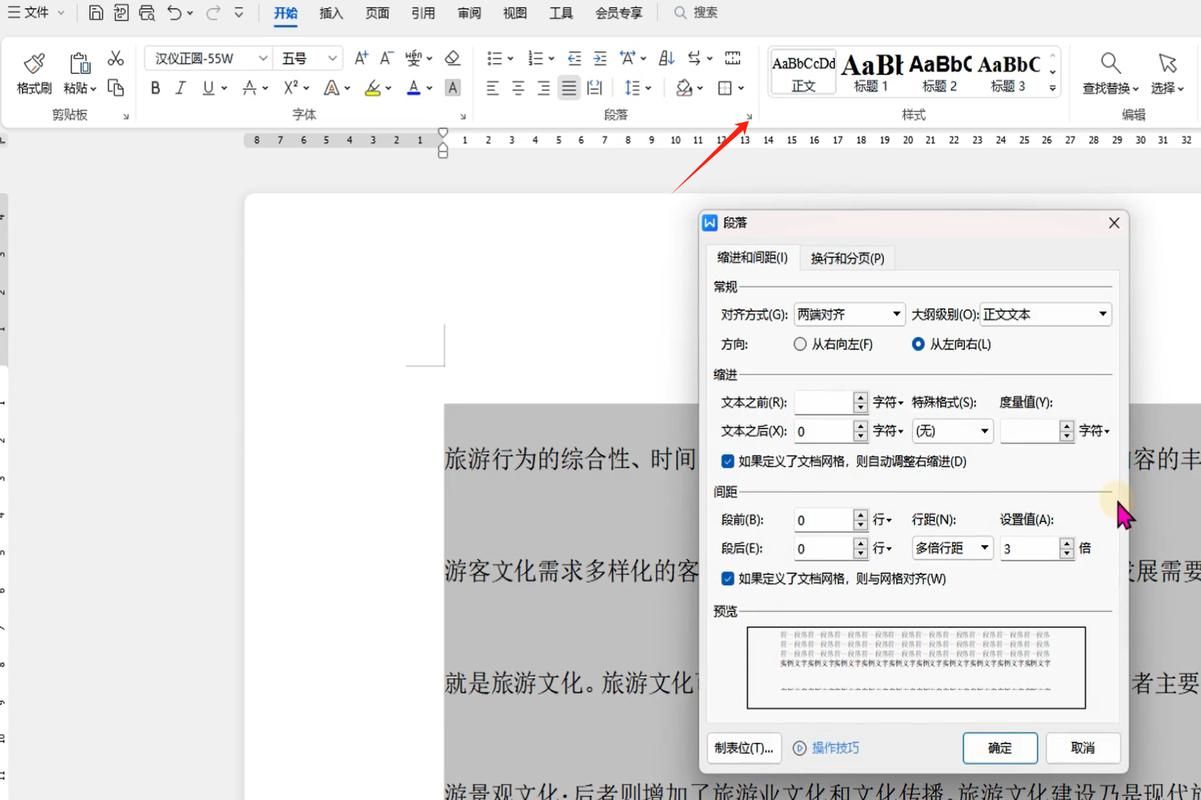Click the clear formatting eraser icon
The image size is (1201, 800).
pos(452,58)
